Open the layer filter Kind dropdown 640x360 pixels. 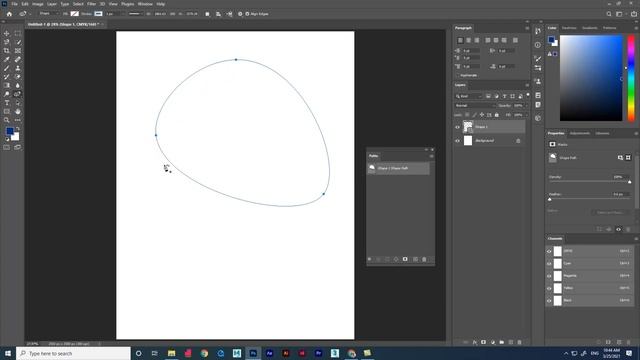click(469, 96)
